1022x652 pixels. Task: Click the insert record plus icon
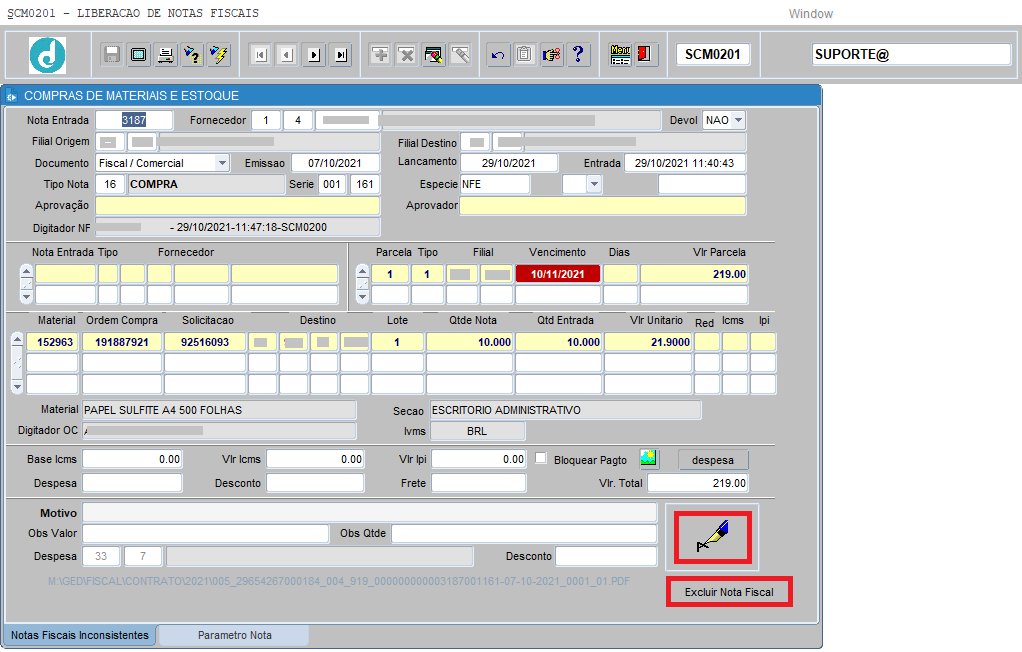coord(380,55)
